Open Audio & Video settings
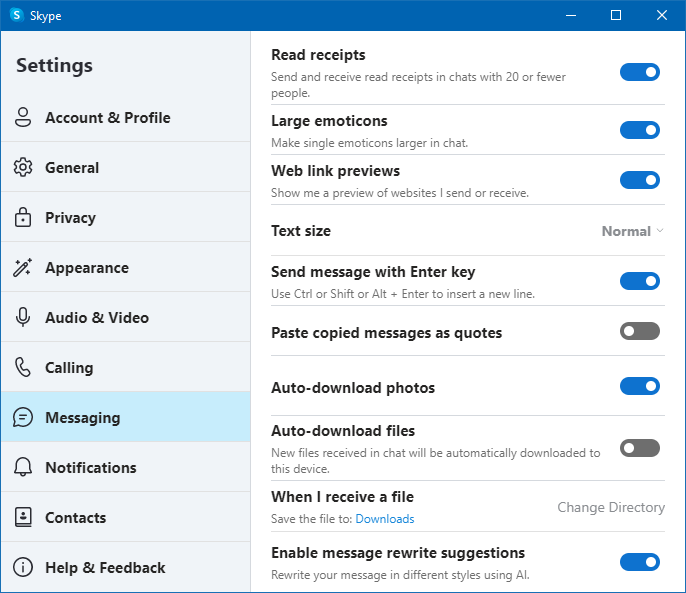 (x=126, y=317)
